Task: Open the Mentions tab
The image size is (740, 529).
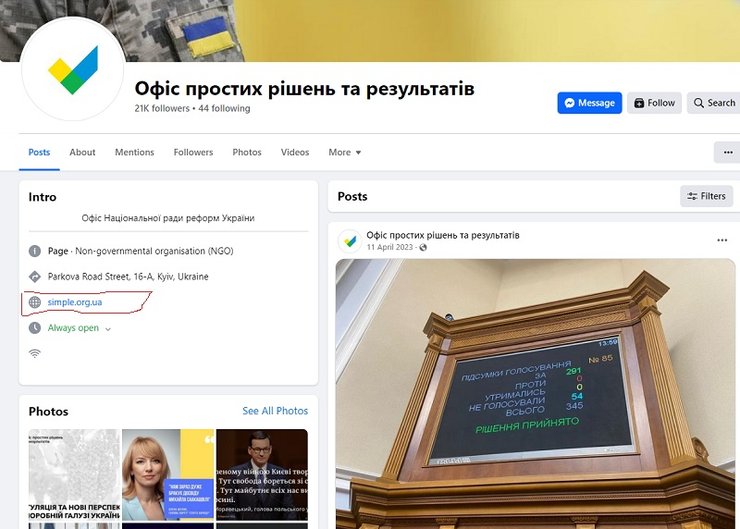Action: point(135,152)
